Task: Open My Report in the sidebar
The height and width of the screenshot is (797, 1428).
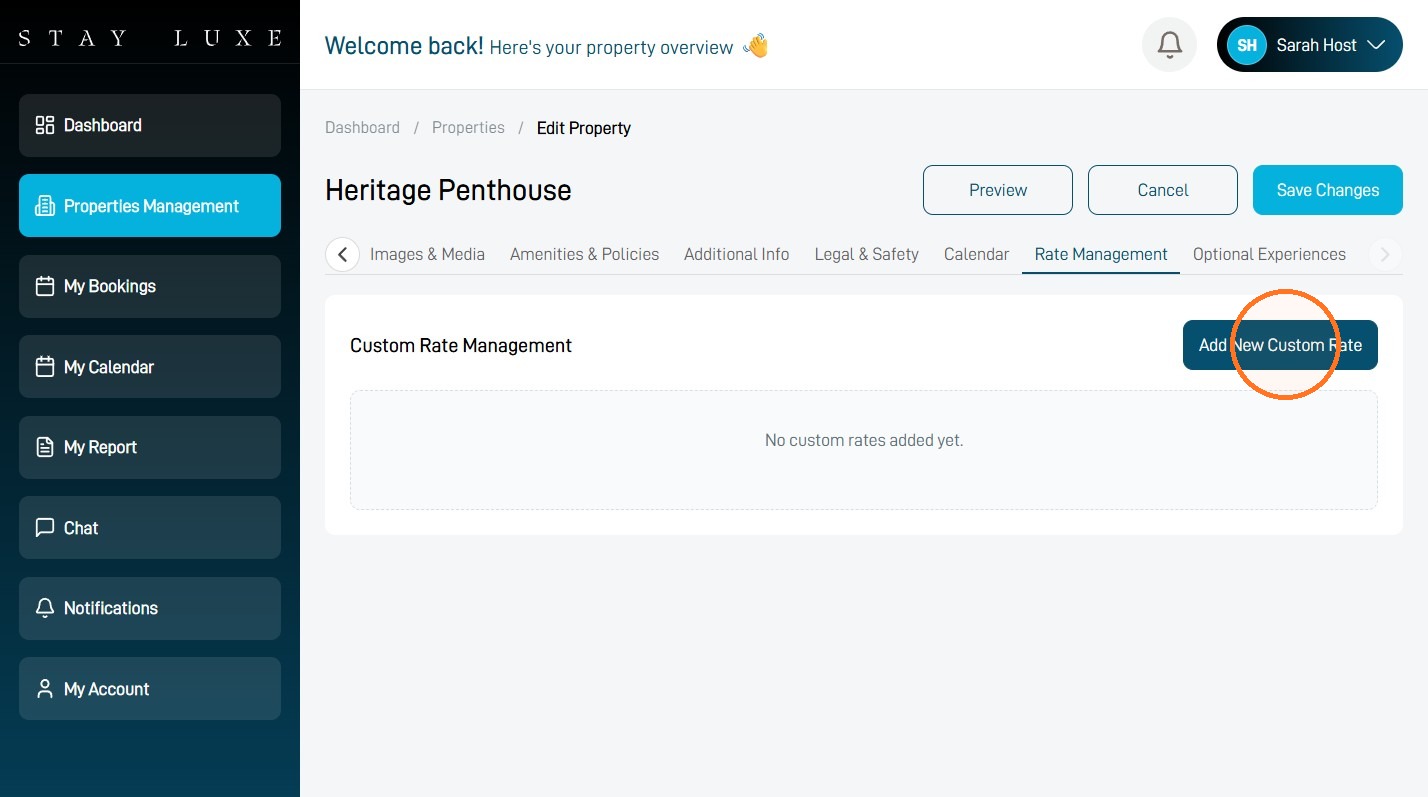Action: tap(150, 447)
